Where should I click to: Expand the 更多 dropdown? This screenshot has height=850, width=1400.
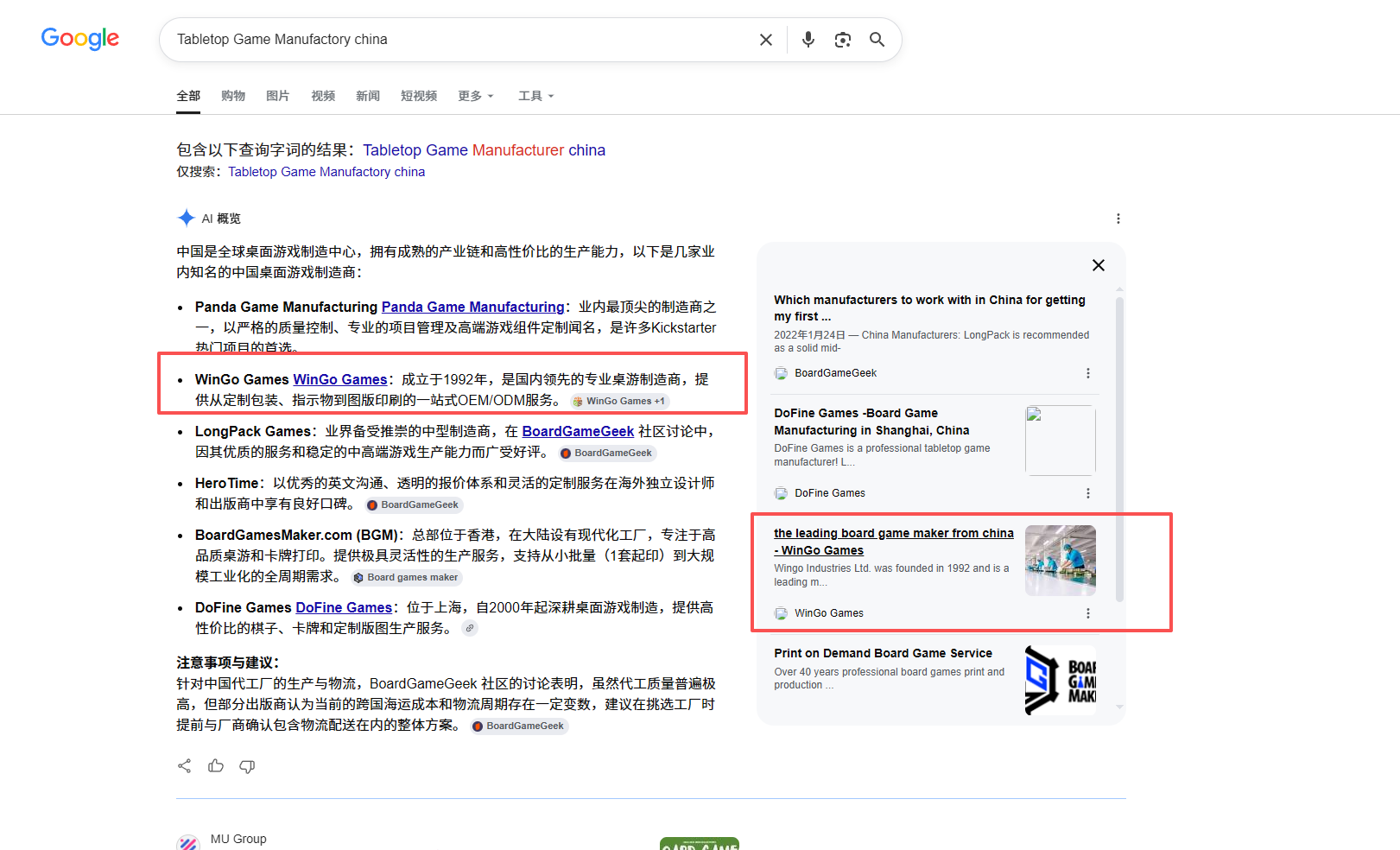tap(476, 96)
